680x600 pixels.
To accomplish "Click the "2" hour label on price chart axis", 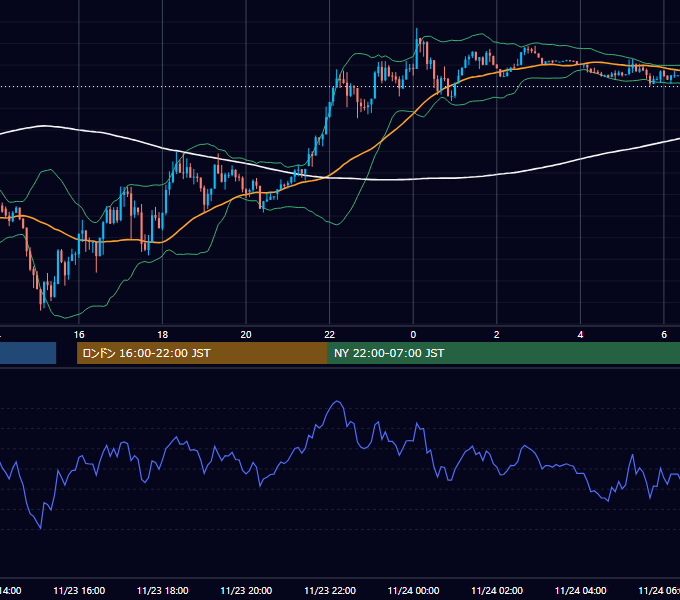I will coord(497,335).
